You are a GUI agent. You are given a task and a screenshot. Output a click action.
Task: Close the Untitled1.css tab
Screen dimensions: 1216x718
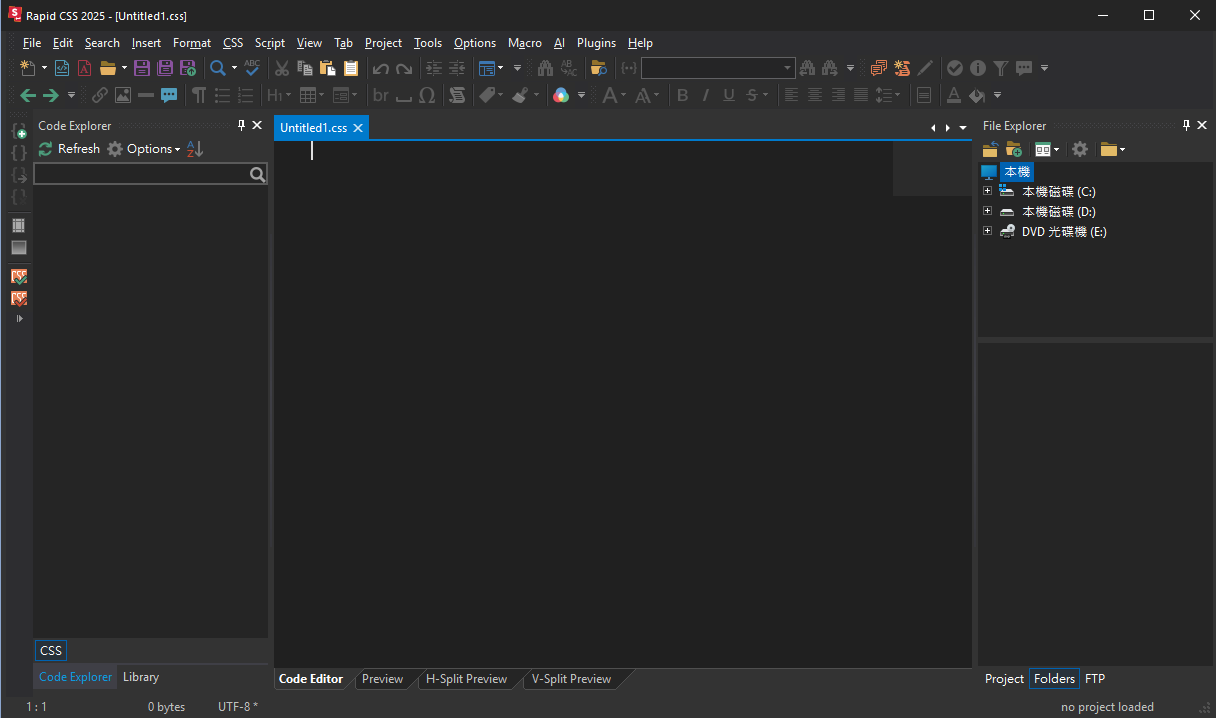[358, 128]
